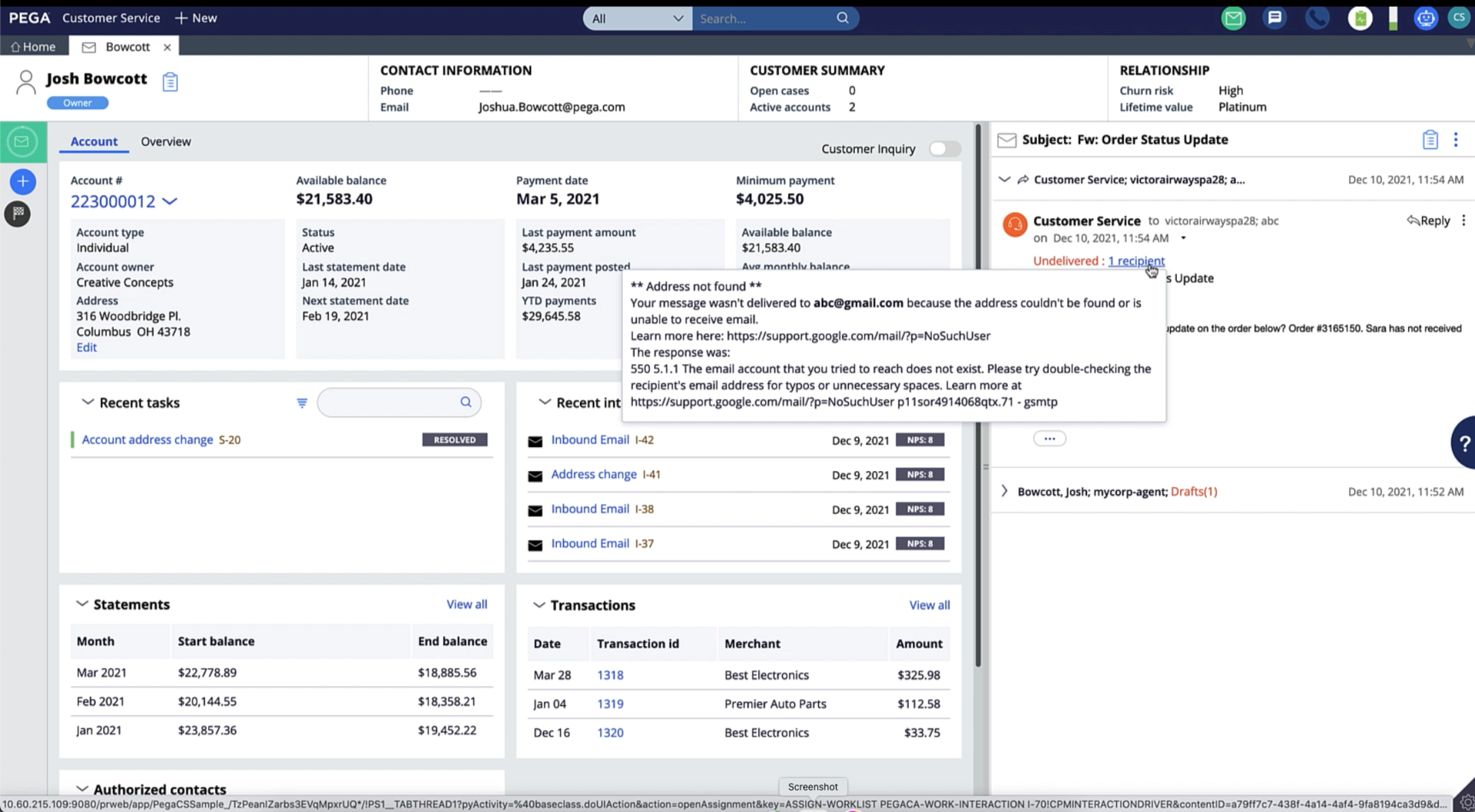Click the phone call icon in header
Screen dimensions: 1475x812
[x=1317, y=18]
